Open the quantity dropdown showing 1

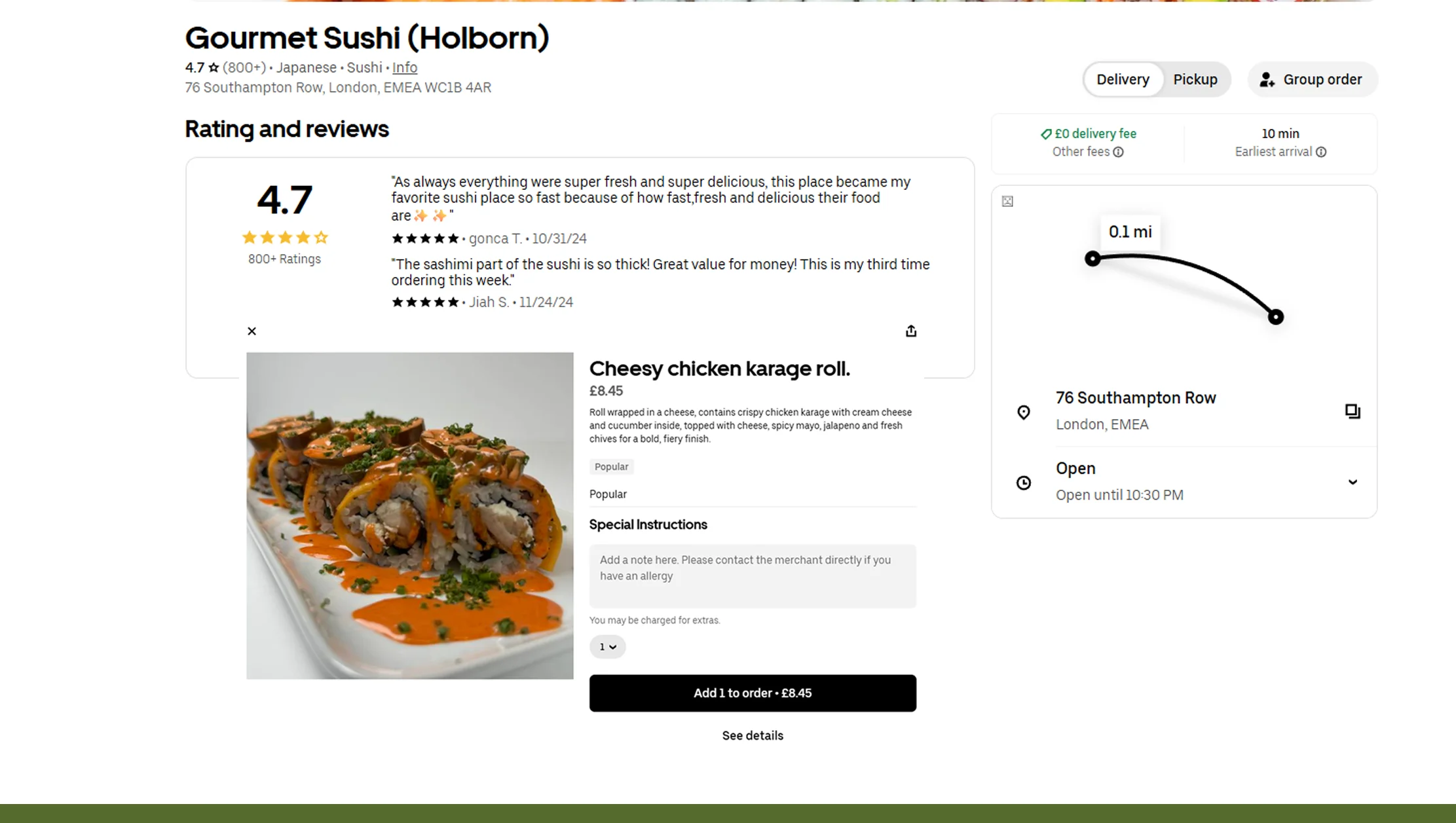607,647
